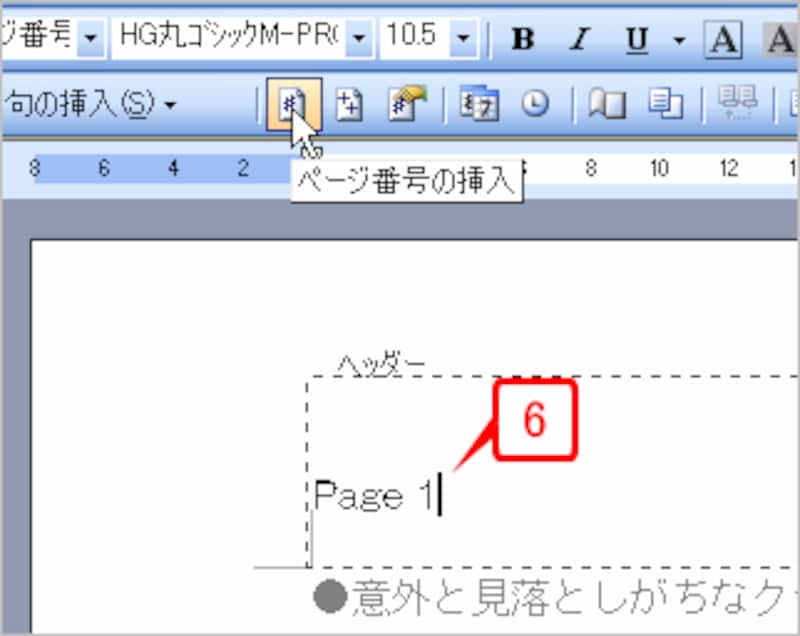Click the boxed character border button
The image size is (800, 636).
722,38
